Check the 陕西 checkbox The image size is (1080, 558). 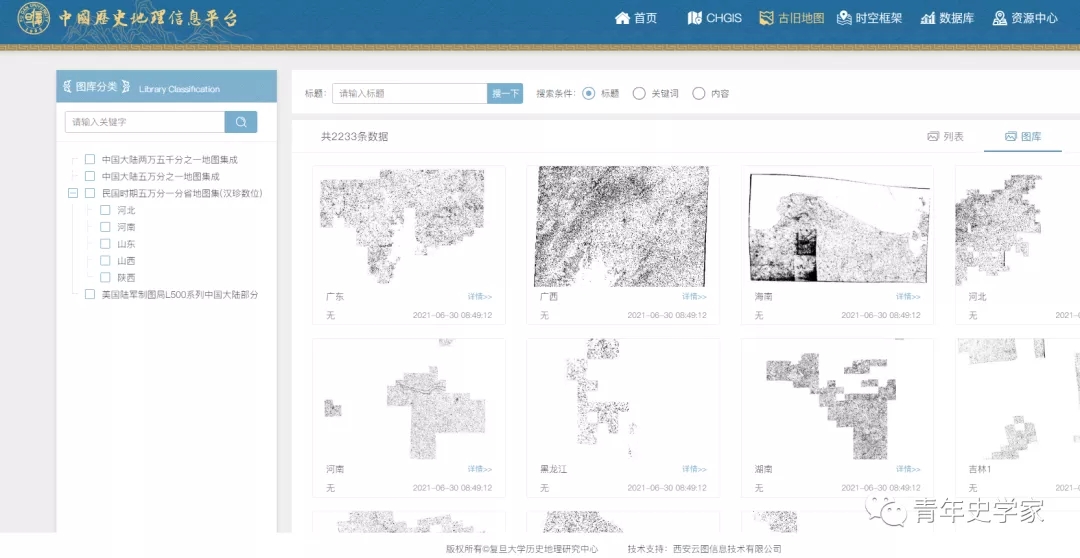[105, 277]
